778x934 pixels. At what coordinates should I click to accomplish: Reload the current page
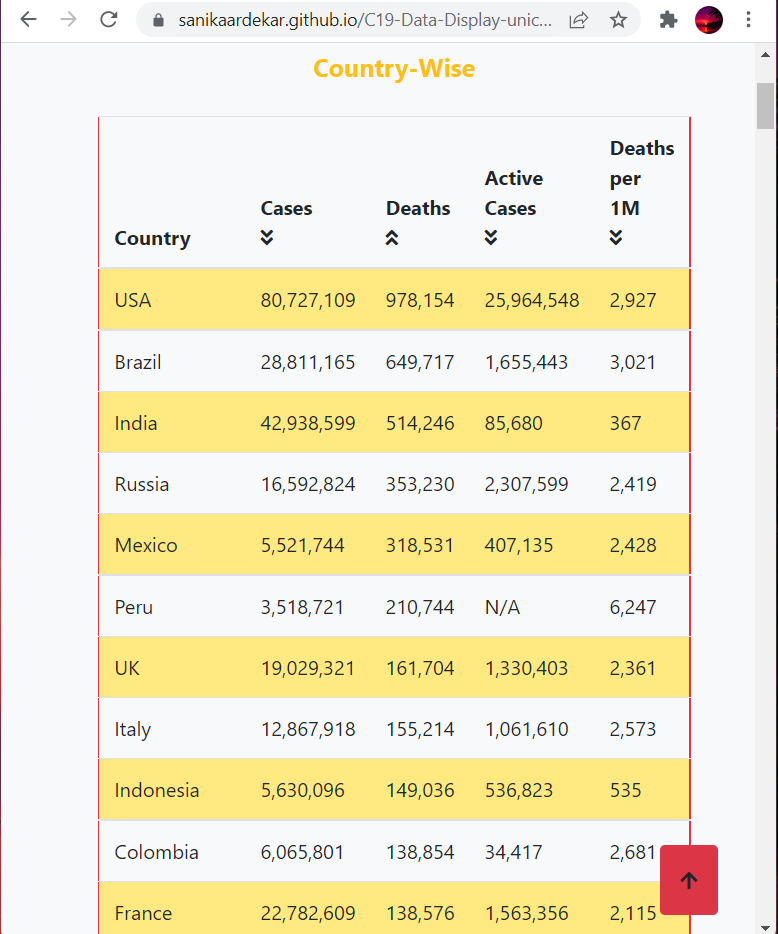point(108,20)
